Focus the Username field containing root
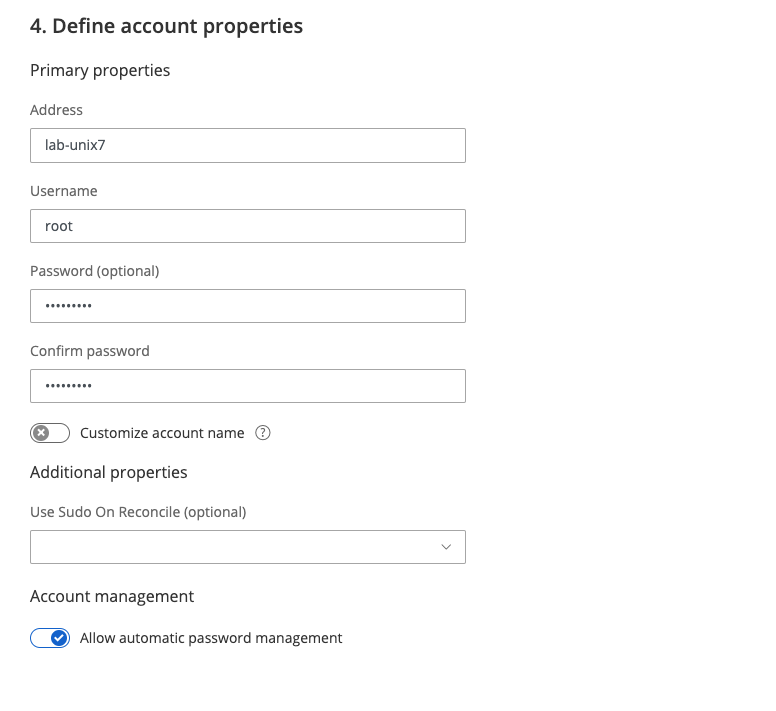The image size is (776, 711). click(x=247, y=226)
